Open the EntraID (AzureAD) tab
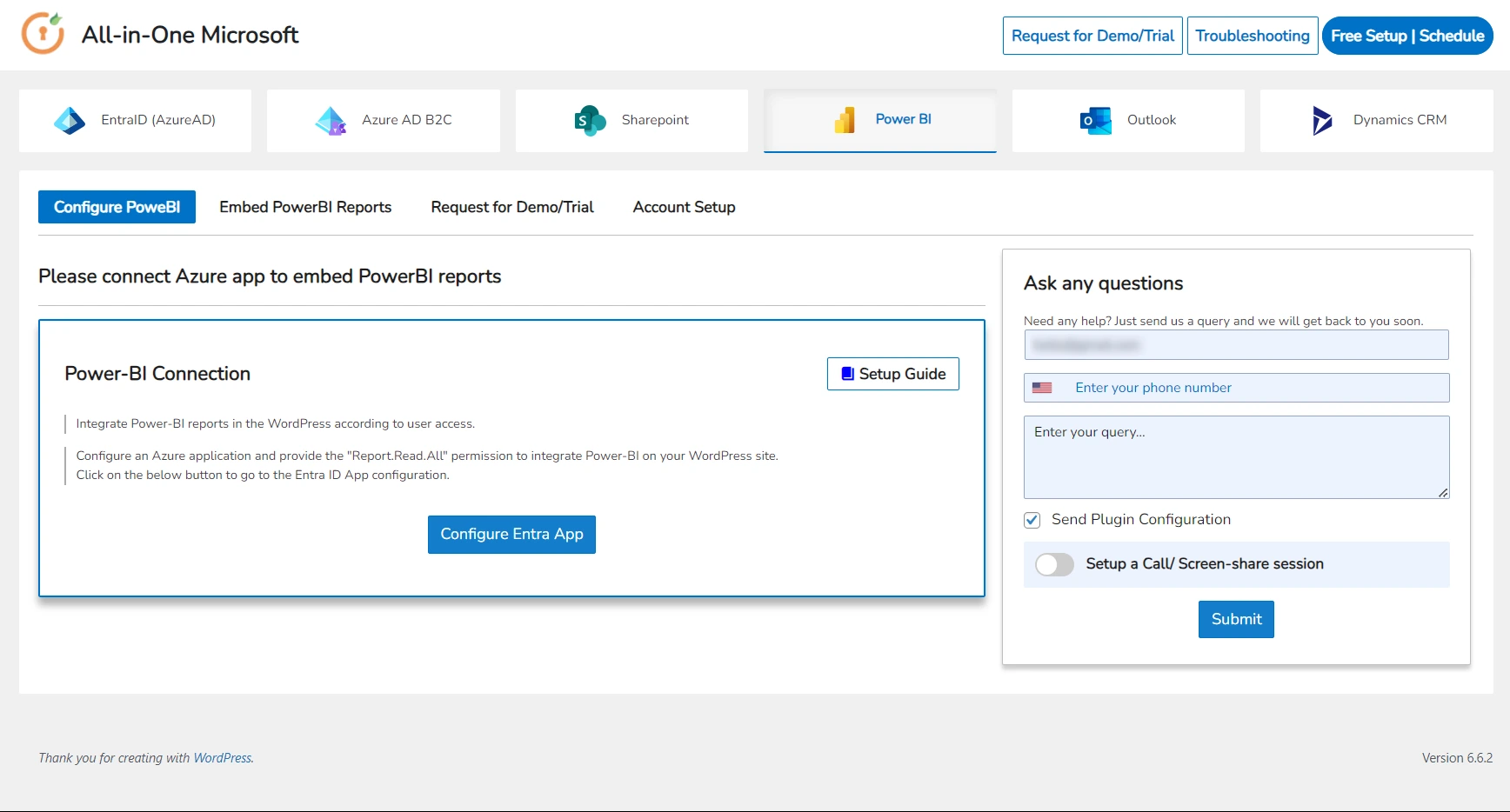 (135, 120)
